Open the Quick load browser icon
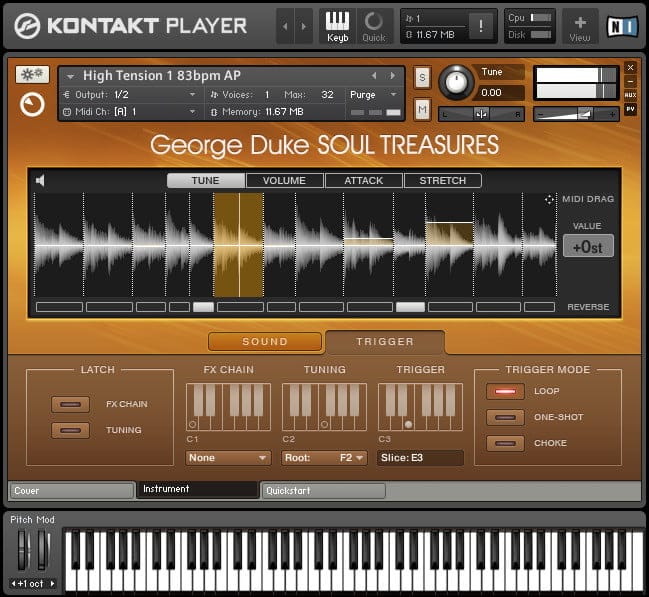The height and width of the screenshot is (597, 649). coord(374,26)
